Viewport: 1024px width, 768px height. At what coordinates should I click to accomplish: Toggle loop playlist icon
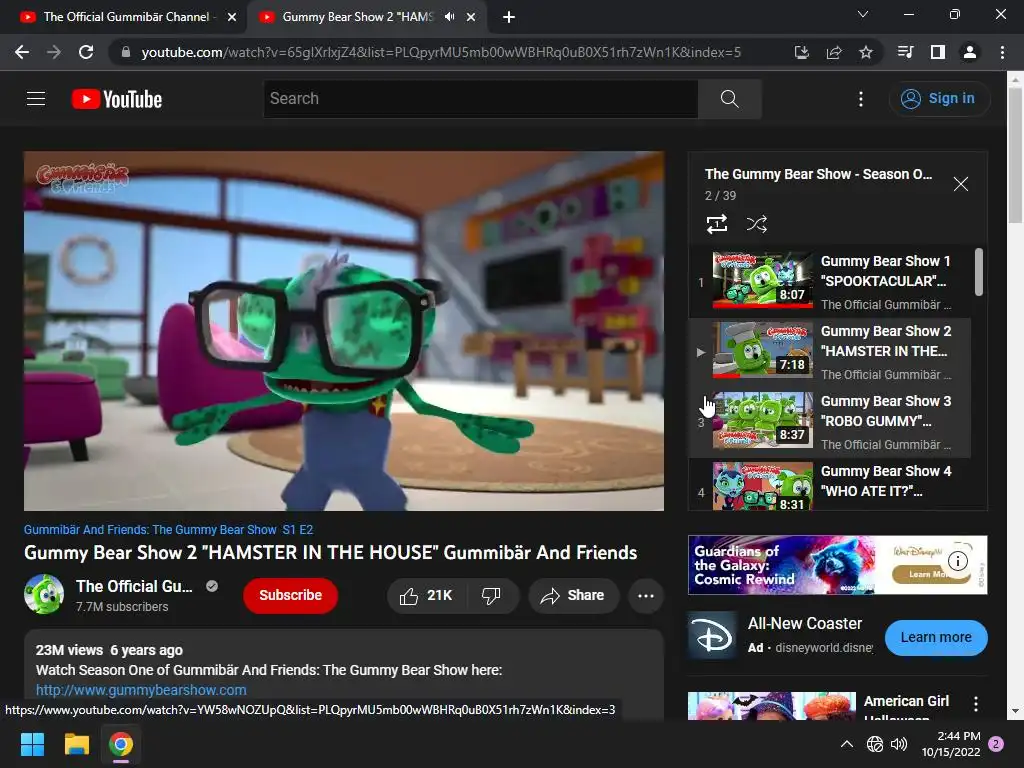[x=717, y=224]
